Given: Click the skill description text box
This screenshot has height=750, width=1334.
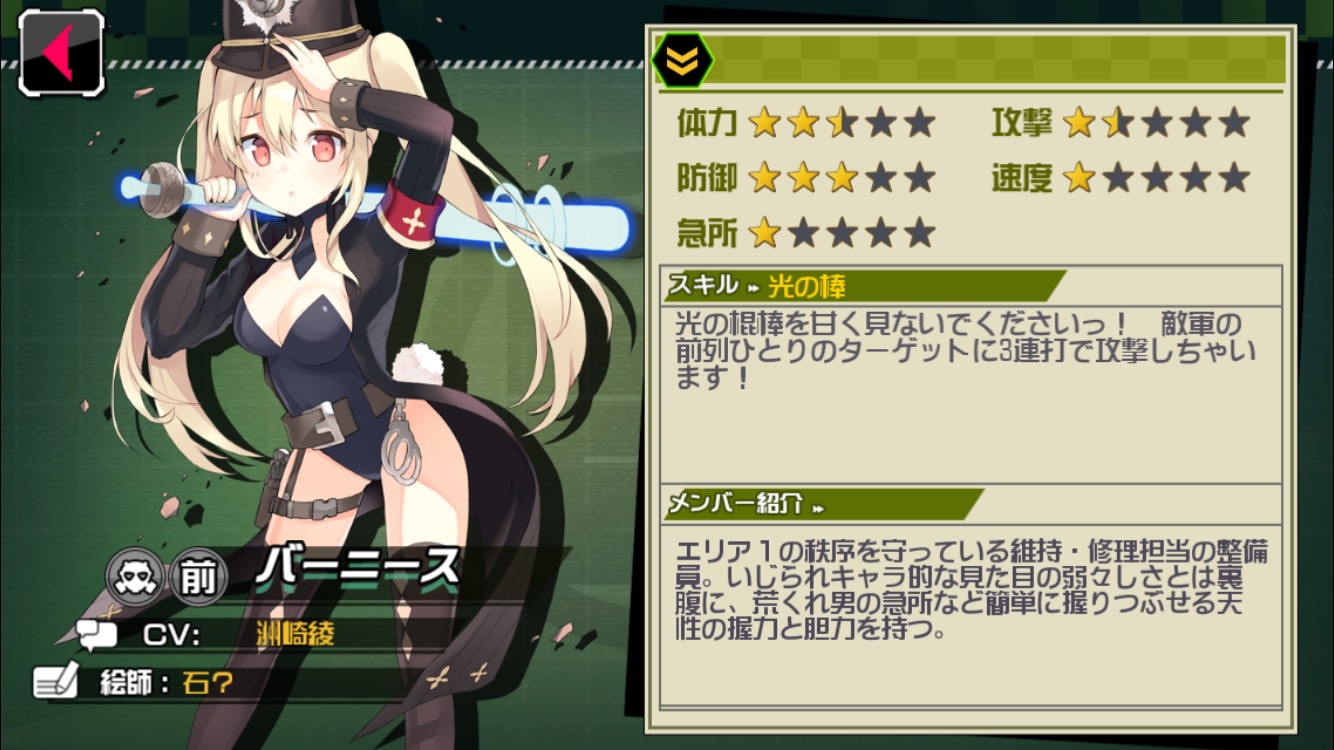Looking at the screenshot, I should coord(971,394).
